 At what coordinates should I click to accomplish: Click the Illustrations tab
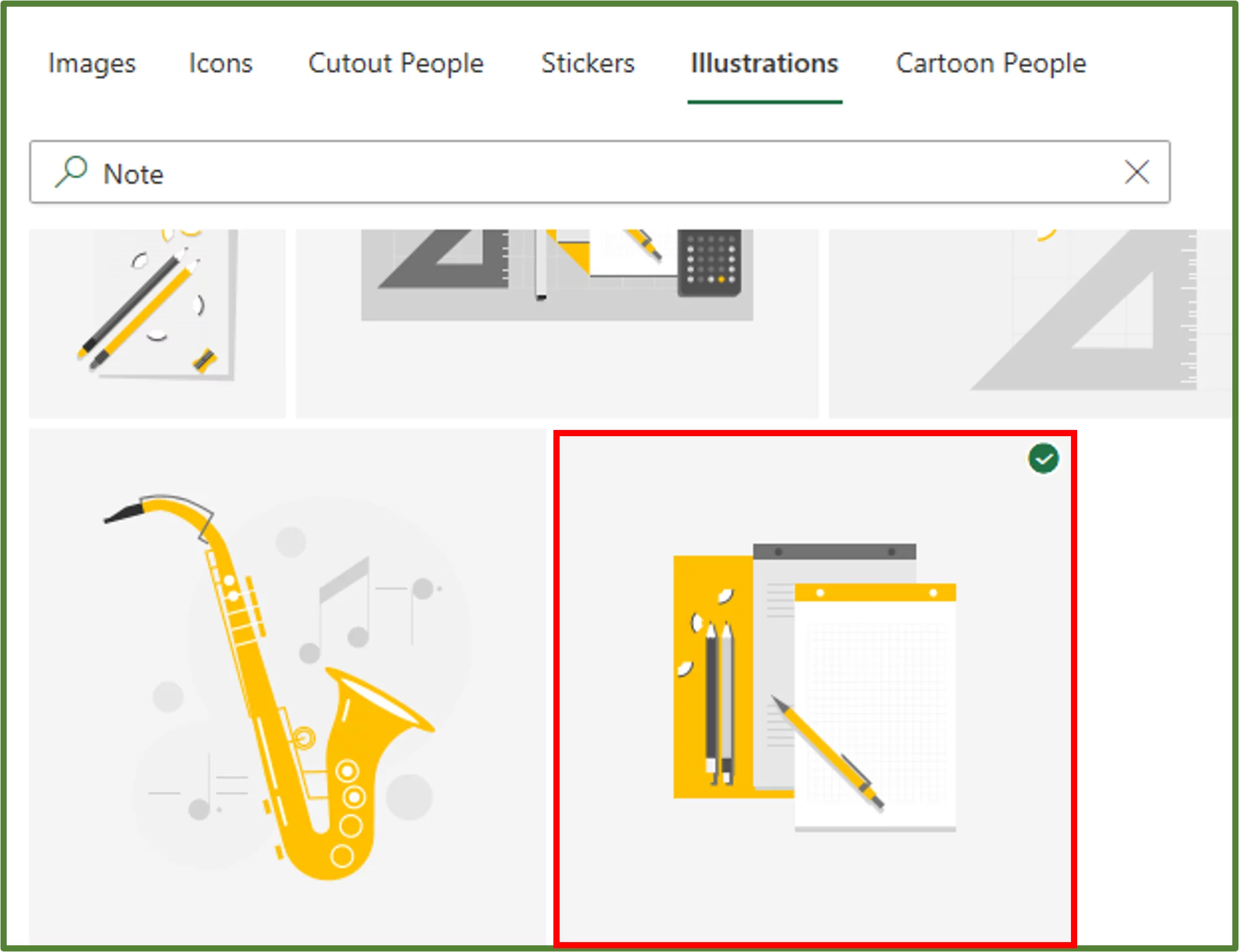(764, 64)
